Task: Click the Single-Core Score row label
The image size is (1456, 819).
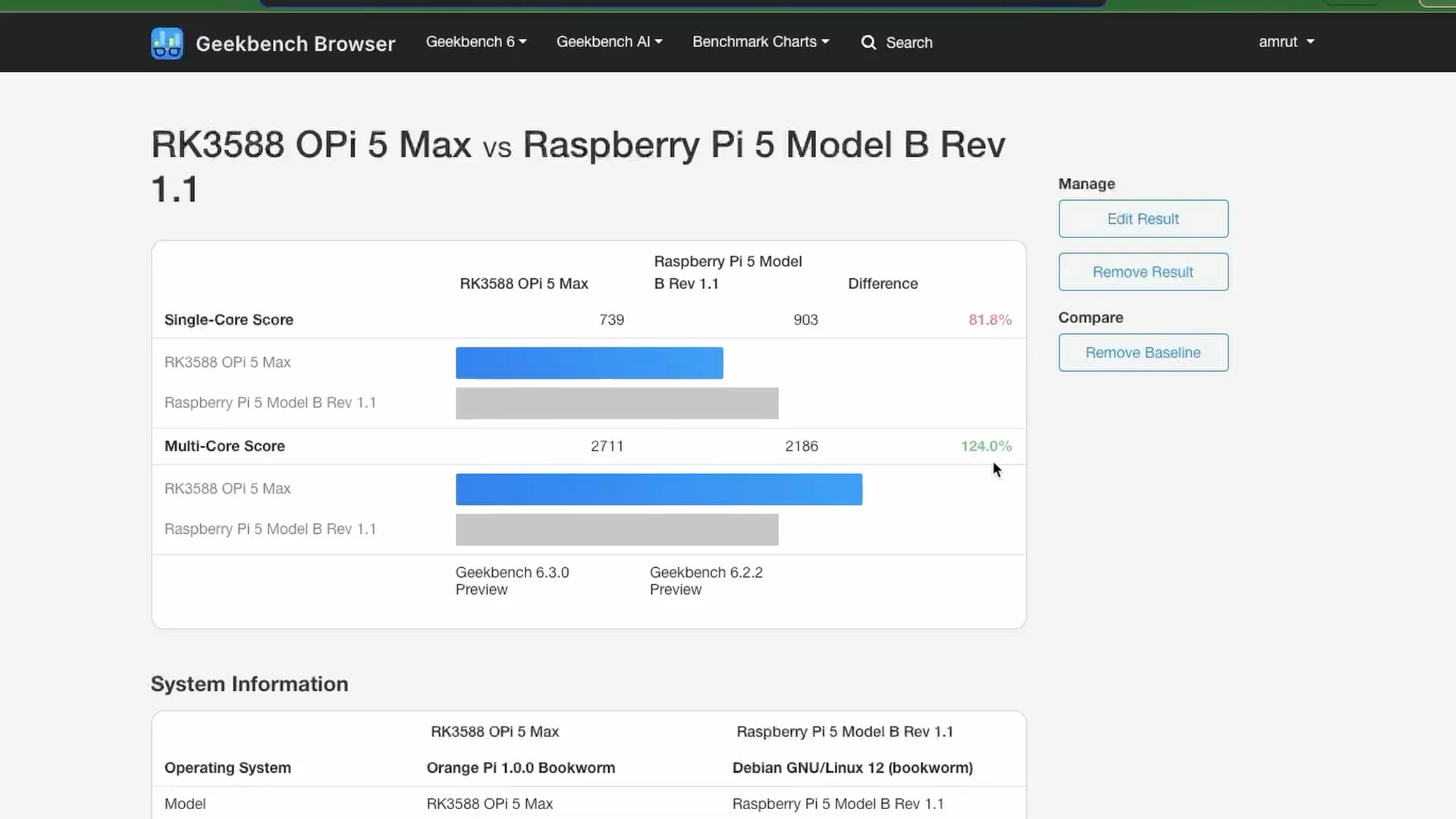Action: pos(228,320)
